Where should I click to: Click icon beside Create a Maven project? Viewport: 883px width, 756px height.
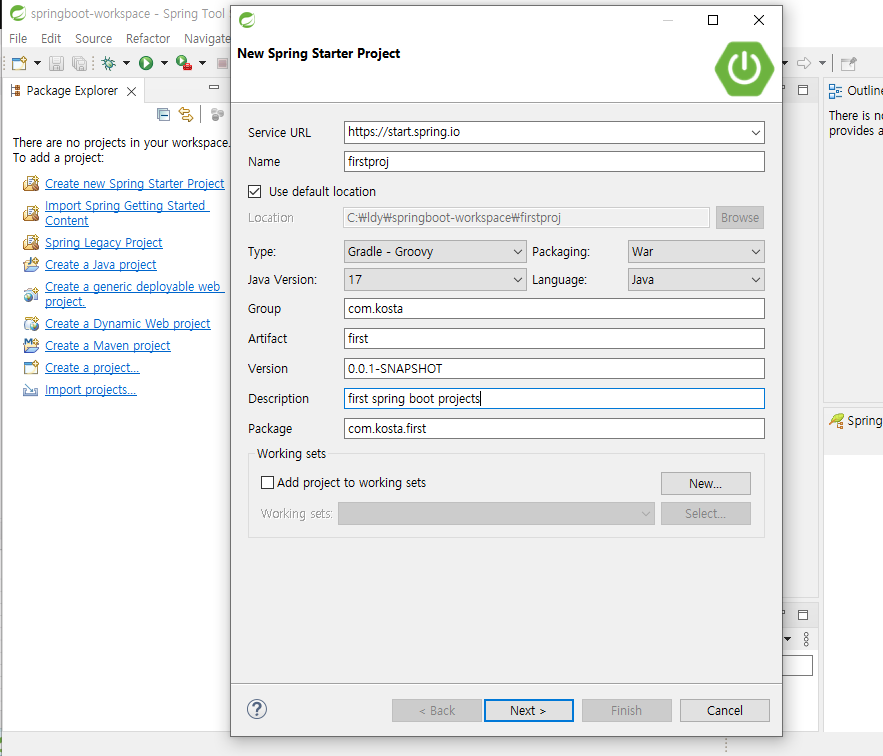coord(31,346)
